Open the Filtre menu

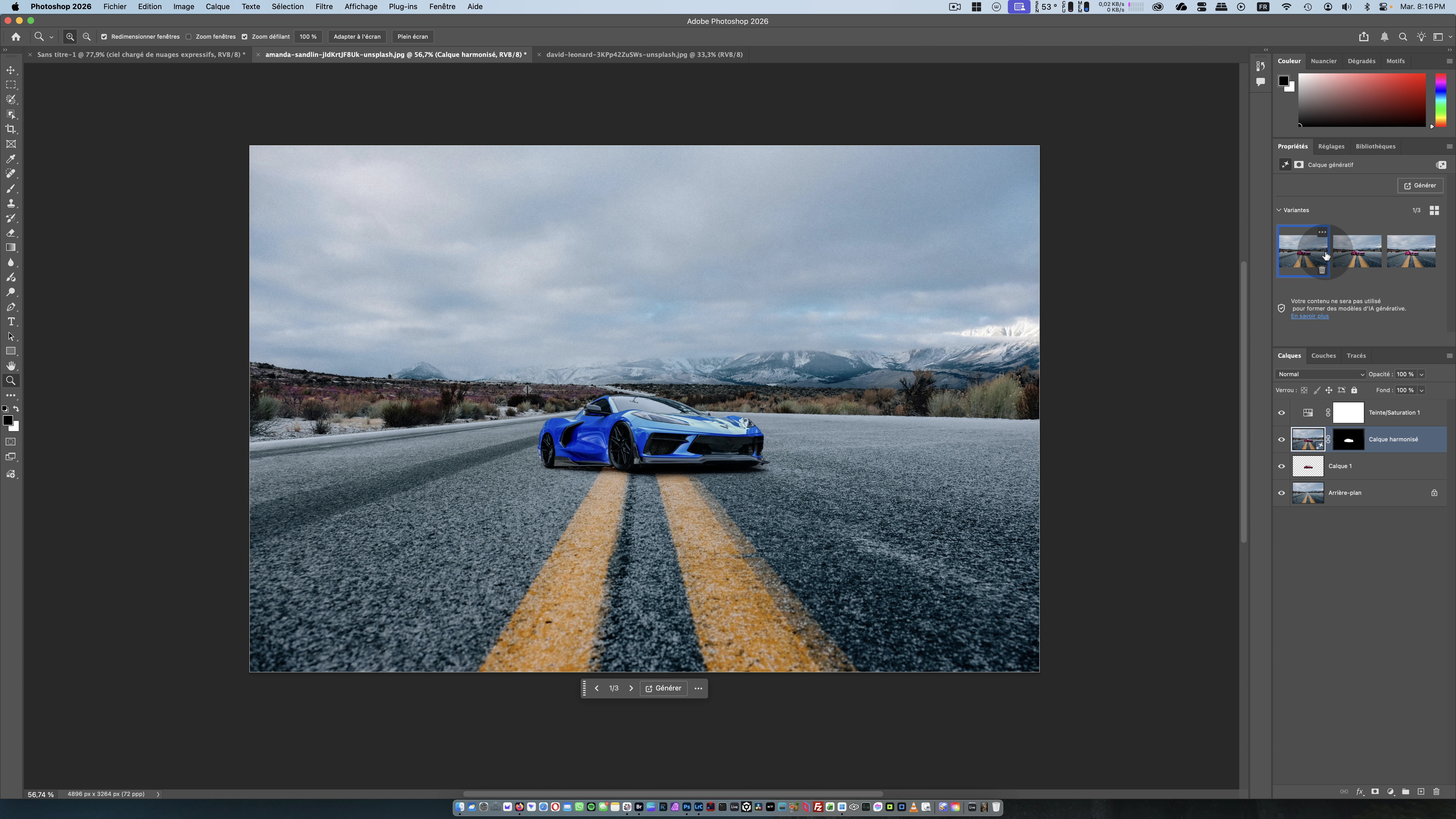coord(324,7)
